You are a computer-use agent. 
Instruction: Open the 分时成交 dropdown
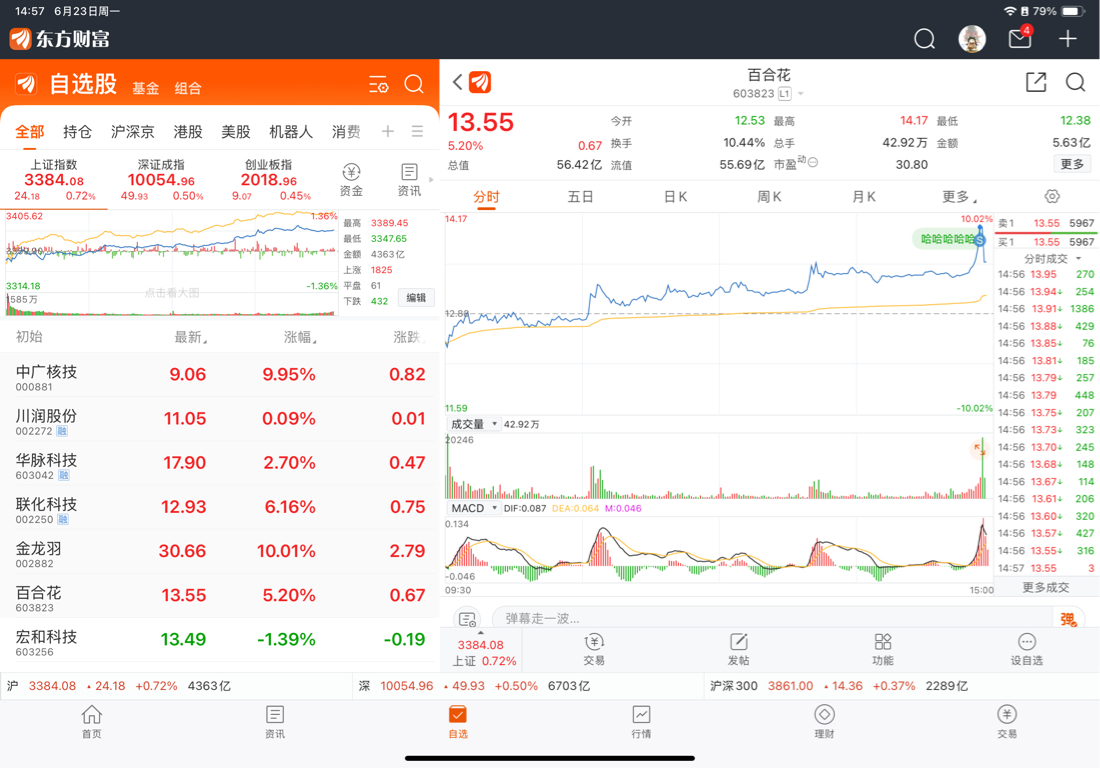(1052, 259)
